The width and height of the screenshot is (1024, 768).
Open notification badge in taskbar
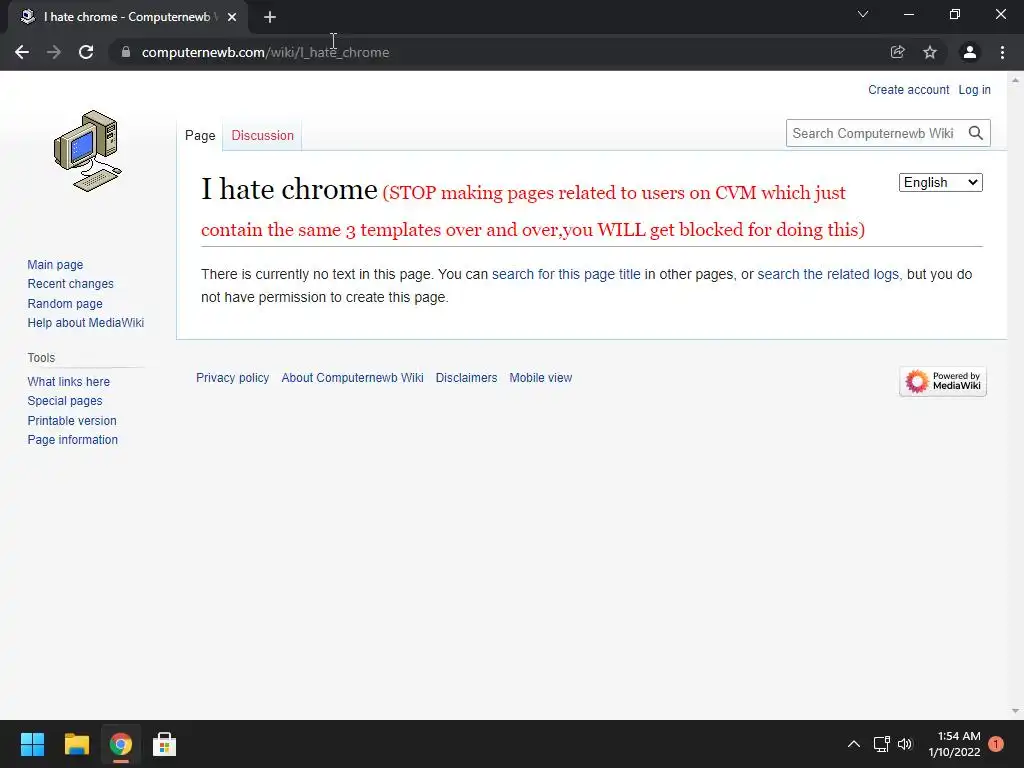(x=996, y=744)
